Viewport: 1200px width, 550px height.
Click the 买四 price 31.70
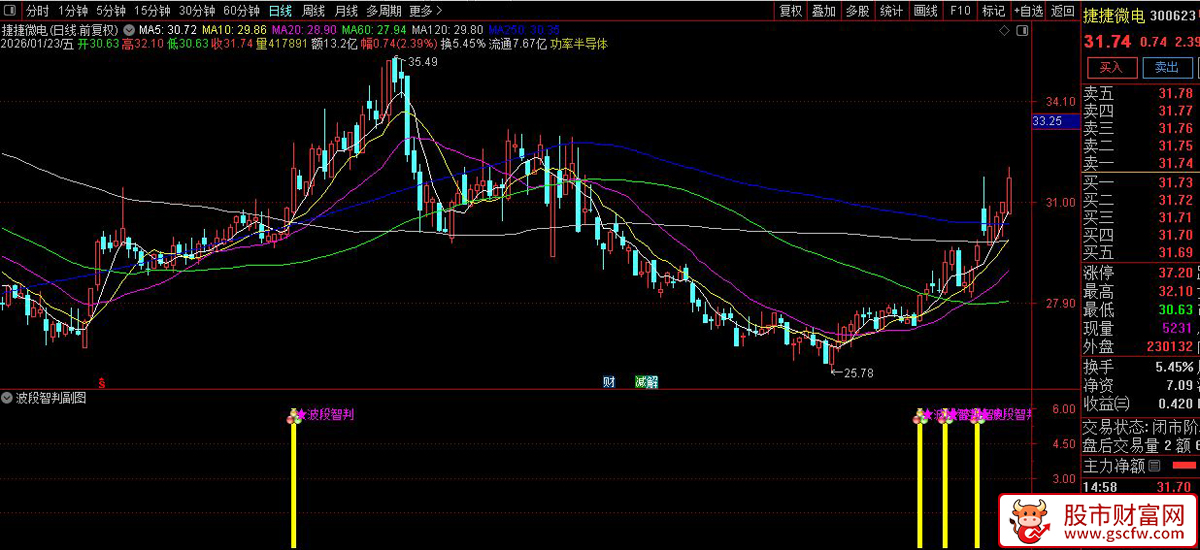point(1175,235)
